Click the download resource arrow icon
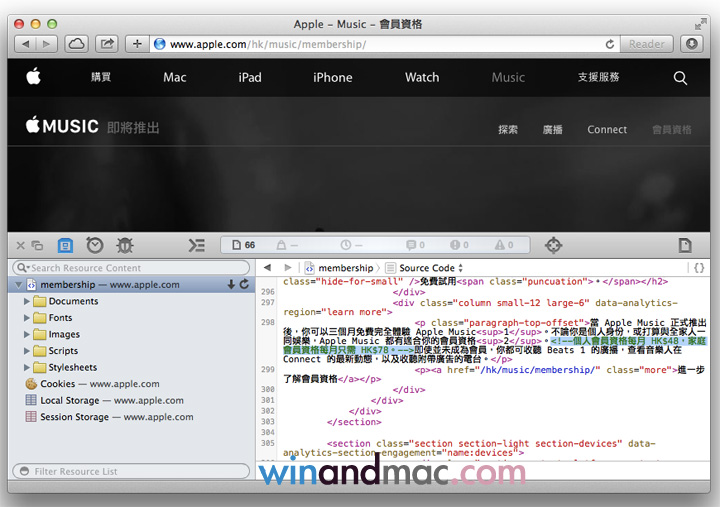 (232, 285)
